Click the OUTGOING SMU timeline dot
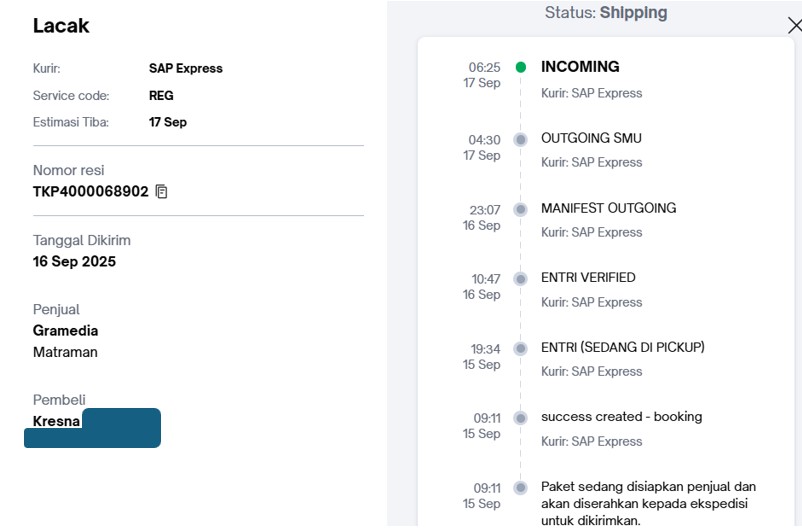802x531 pixels. point(521,139)
